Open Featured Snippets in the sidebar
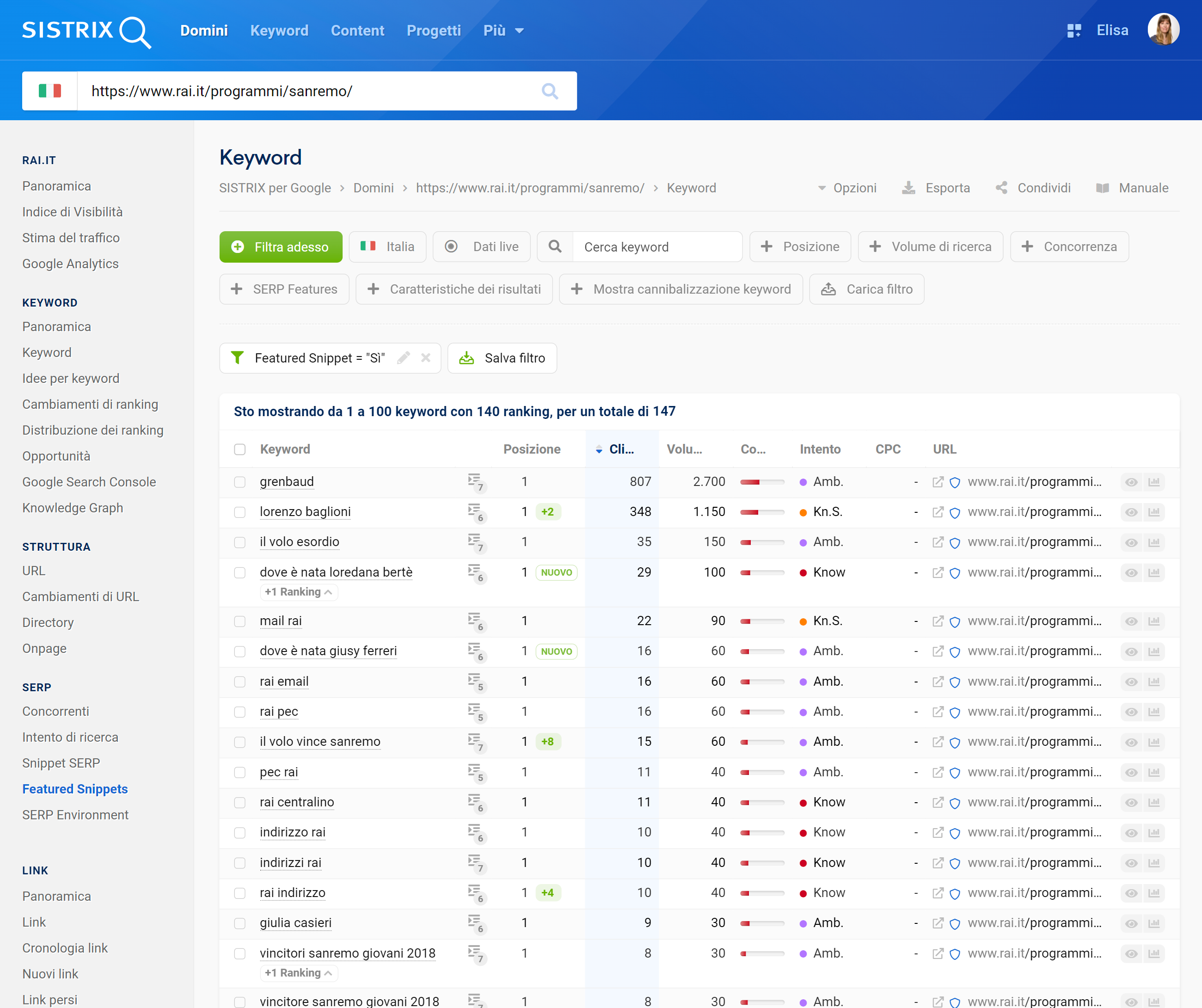The width and height of the screenshot is (1202, 1008). [x=75, y=789]
